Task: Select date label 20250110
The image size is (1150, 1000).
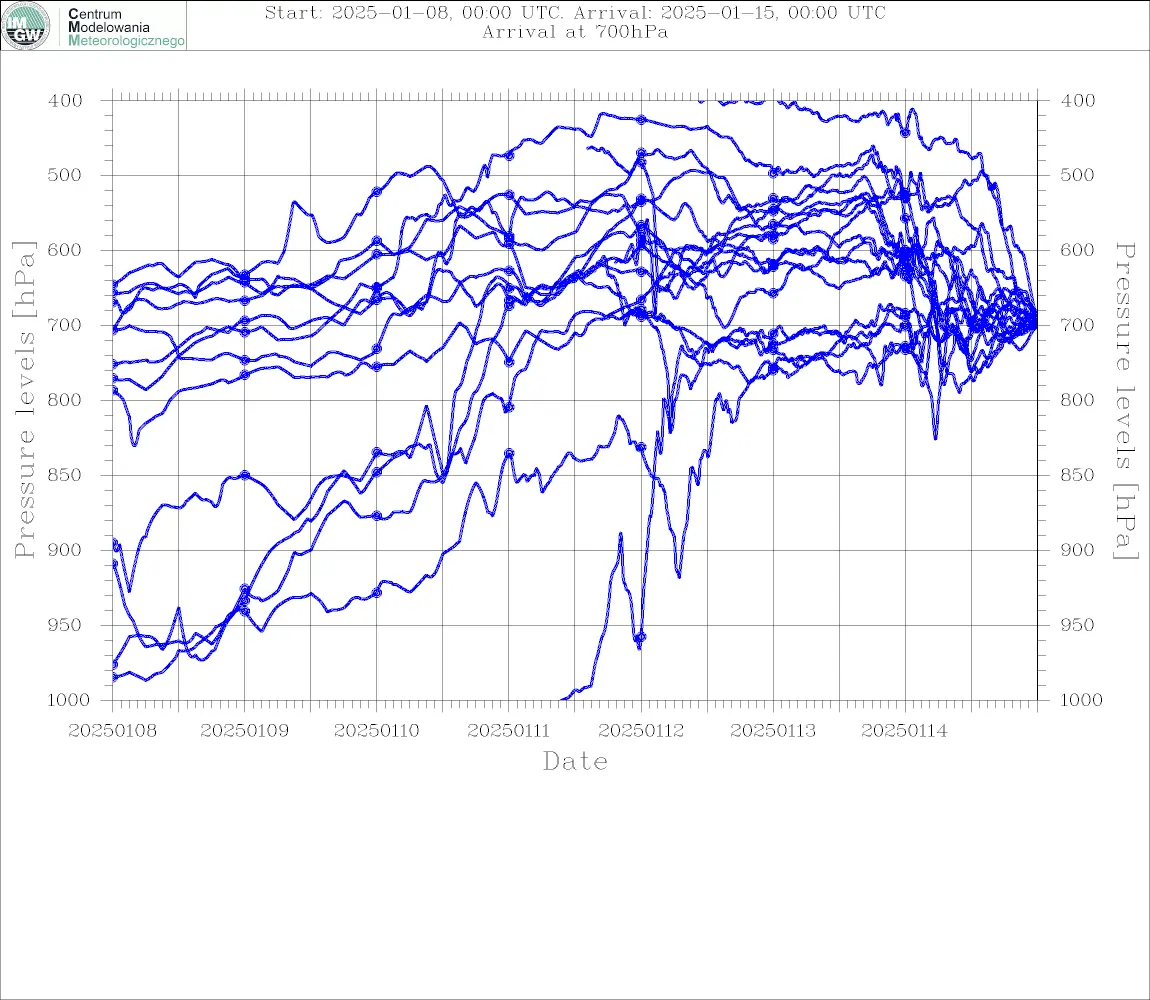Action: 377,731
